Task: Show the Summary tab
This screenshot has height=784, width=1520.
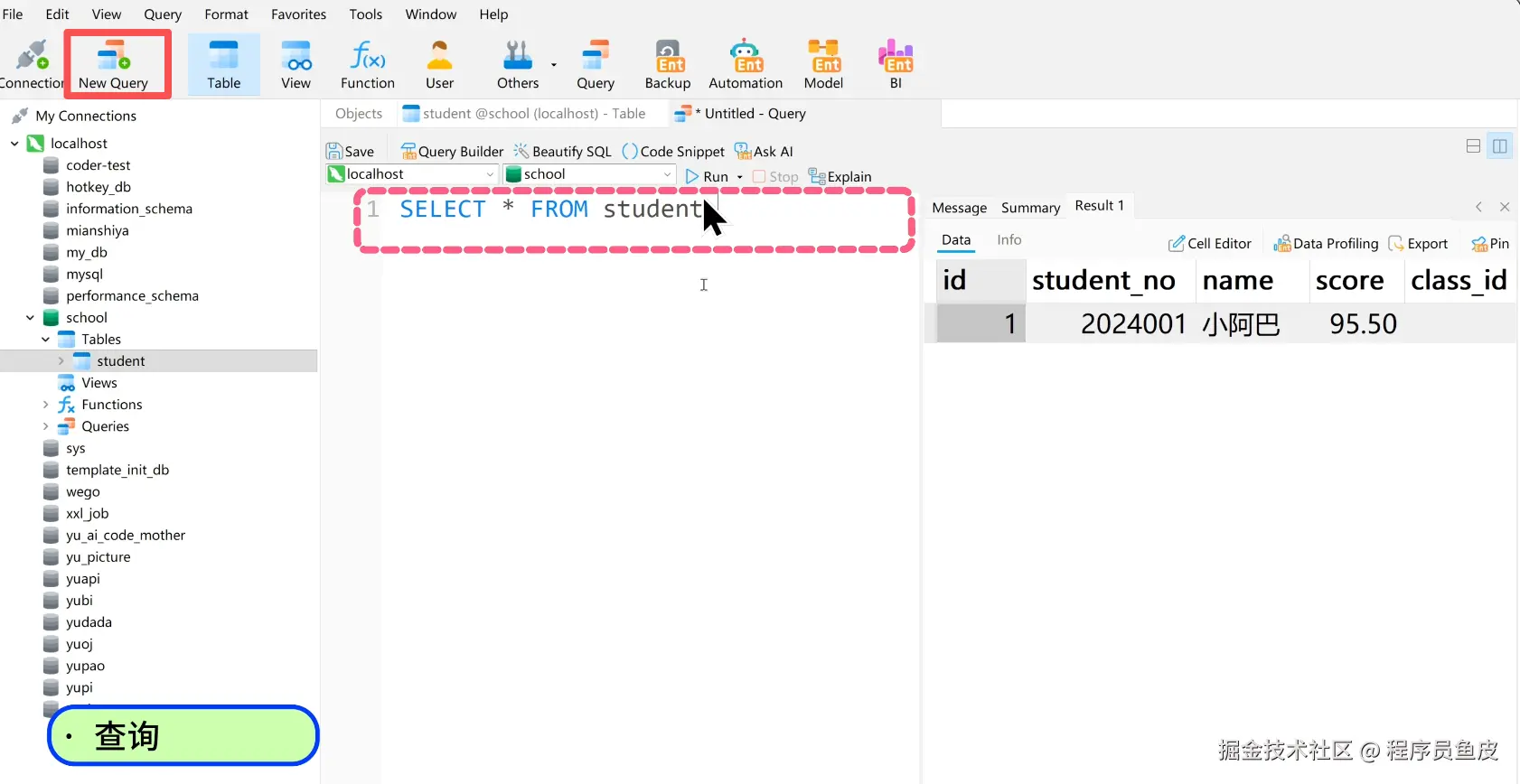Action: (x=1030, y=208)
